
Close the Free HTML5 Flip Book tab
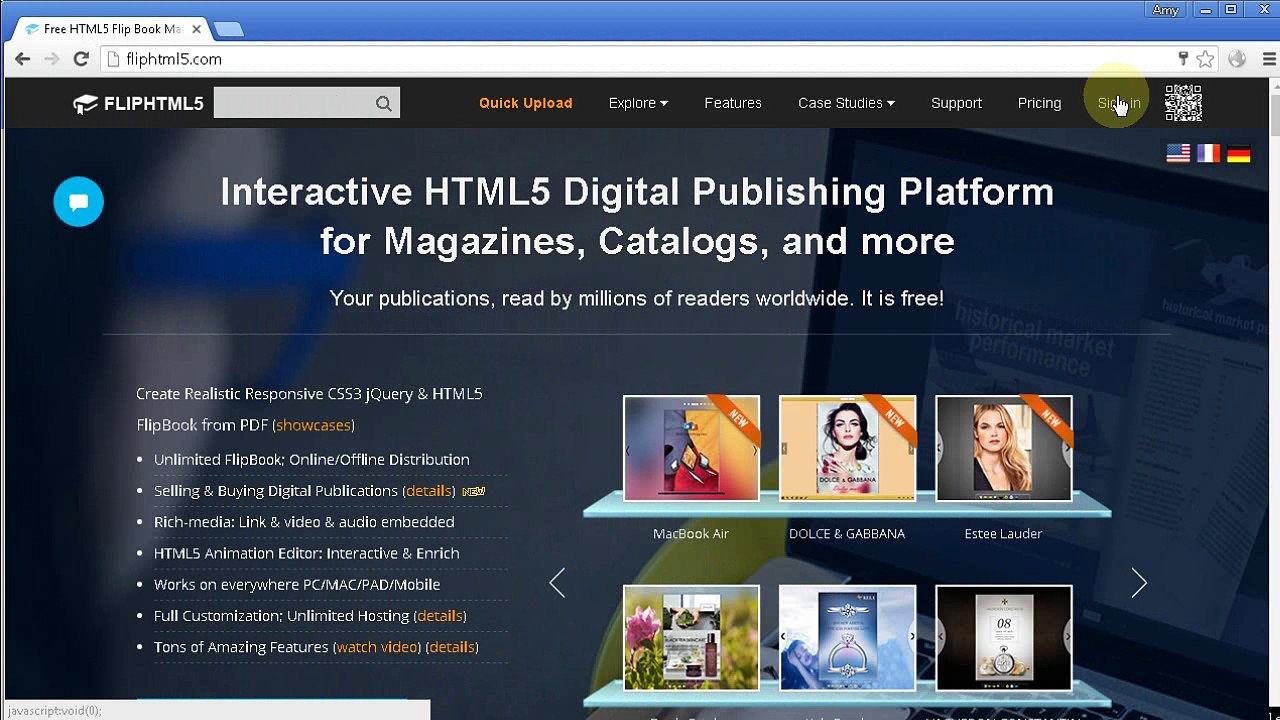pos(197,29)
